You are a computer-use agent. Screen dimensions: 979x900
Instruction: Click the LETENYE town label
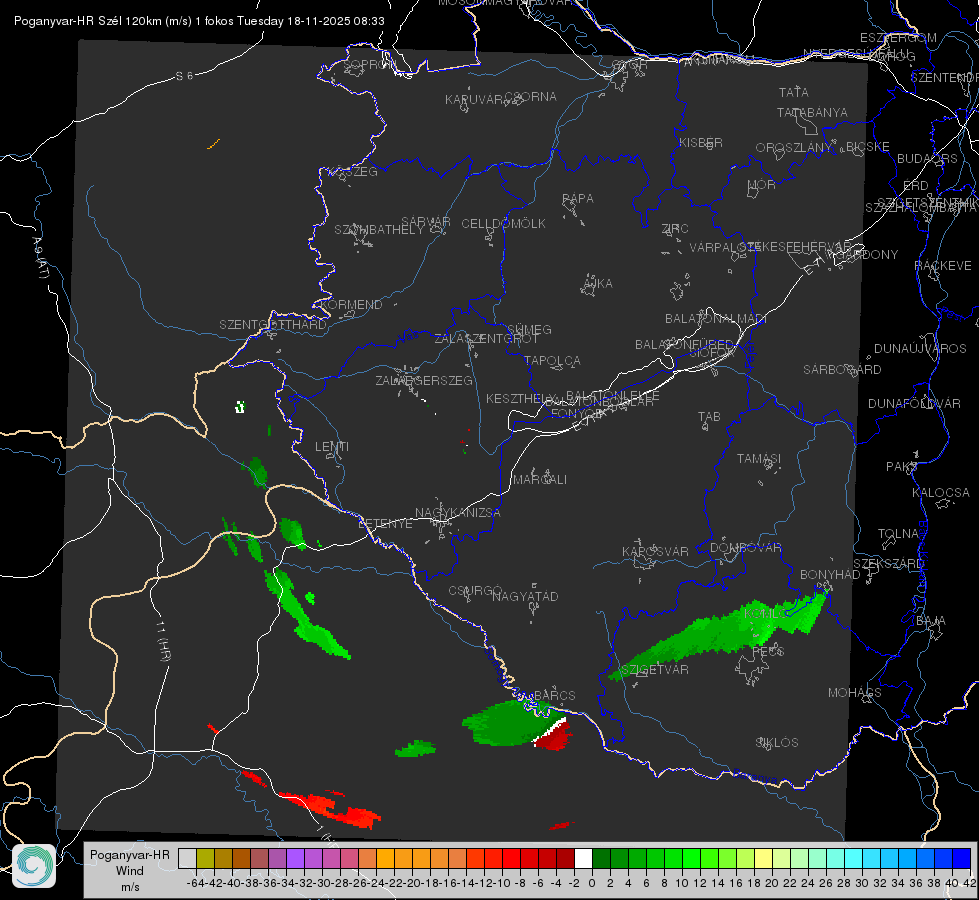pyautogui.click(x=385, y=524)
